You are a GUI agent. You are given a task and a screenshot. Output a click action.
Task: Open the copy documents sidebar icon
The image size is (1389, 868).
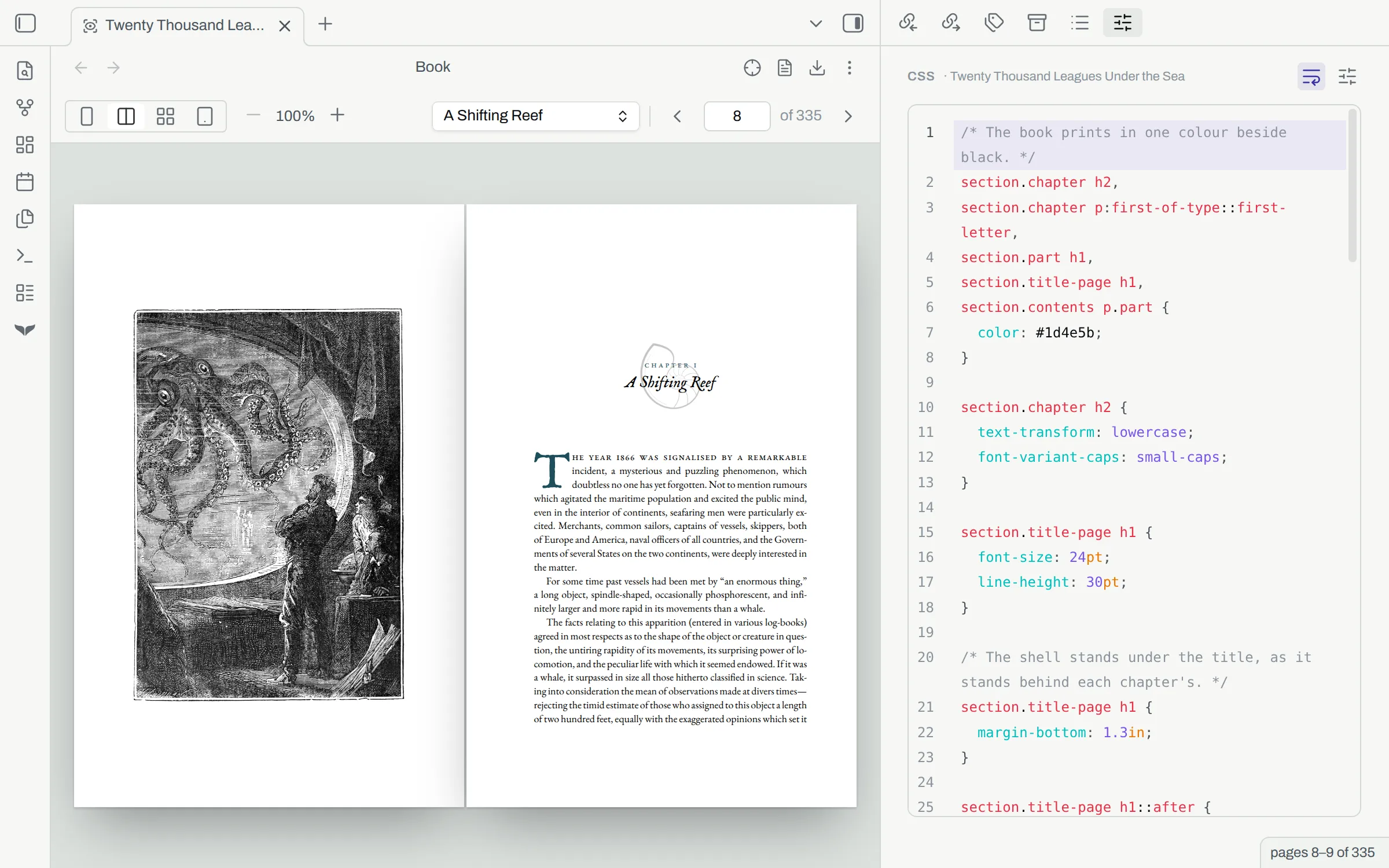[25, 219]
